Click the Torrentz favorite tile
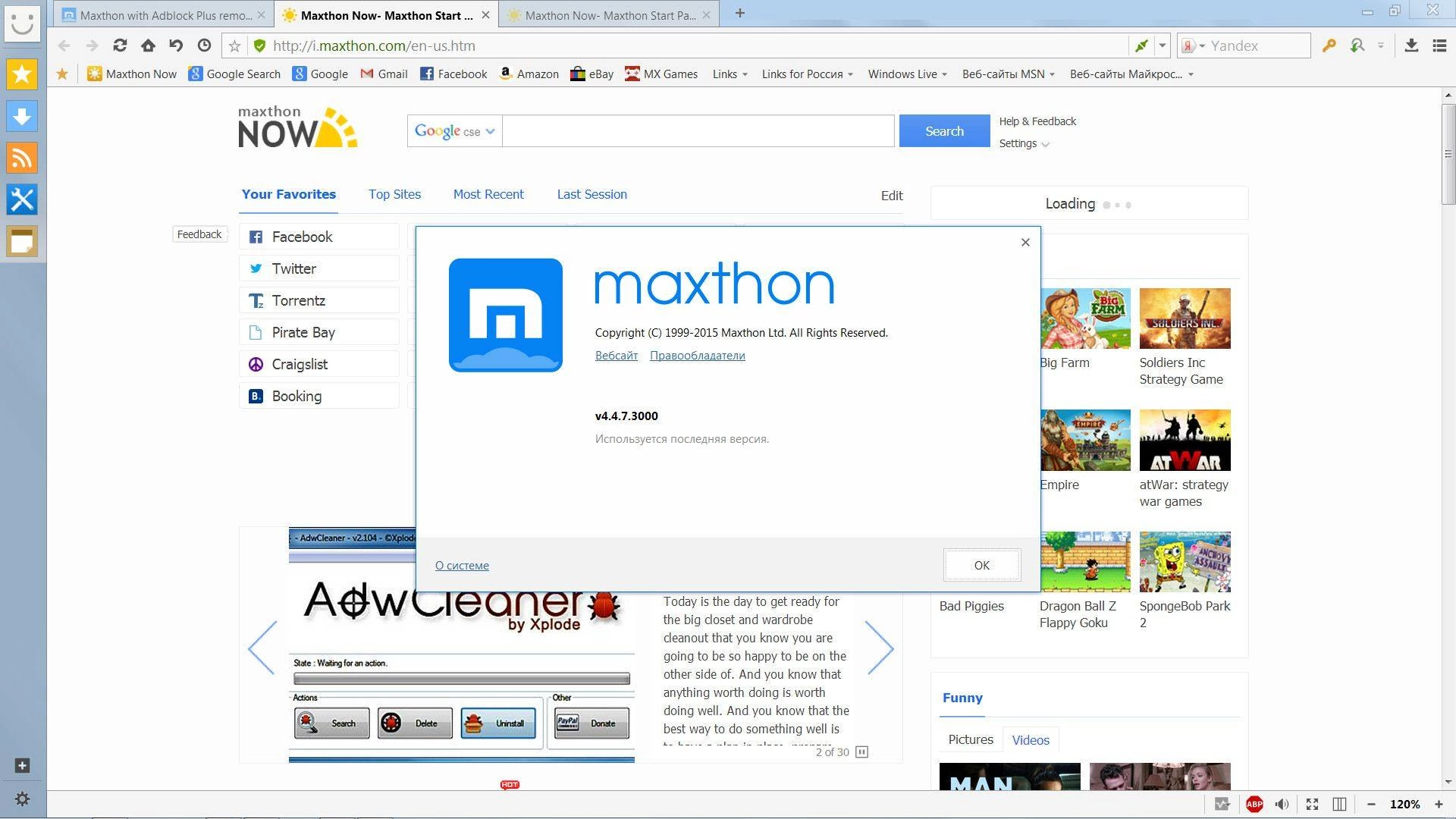Viewport: 1456px width, 819px height. tap(319, 300)
